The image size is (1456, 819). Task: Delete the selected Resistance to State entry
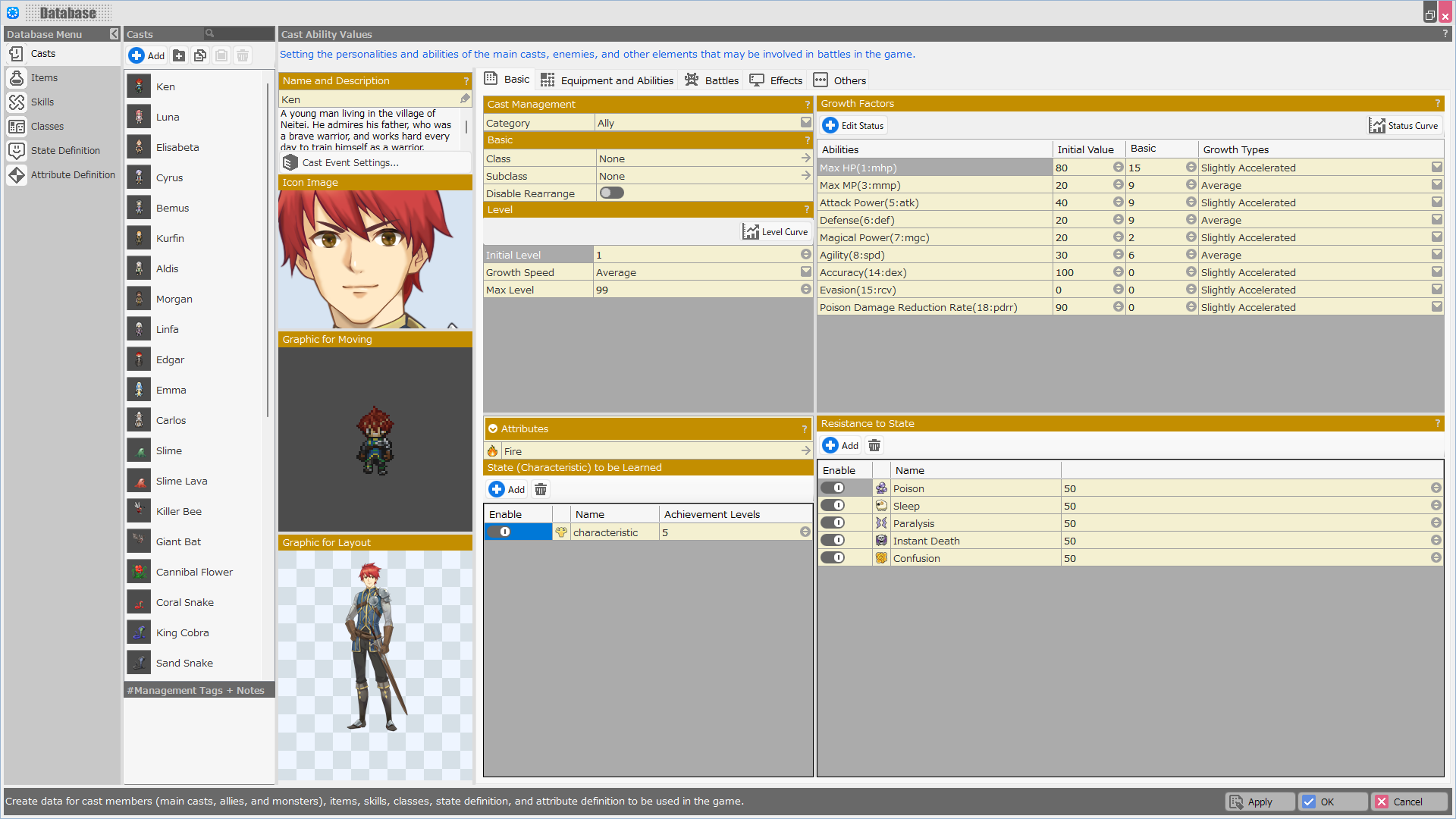(874, 446)
